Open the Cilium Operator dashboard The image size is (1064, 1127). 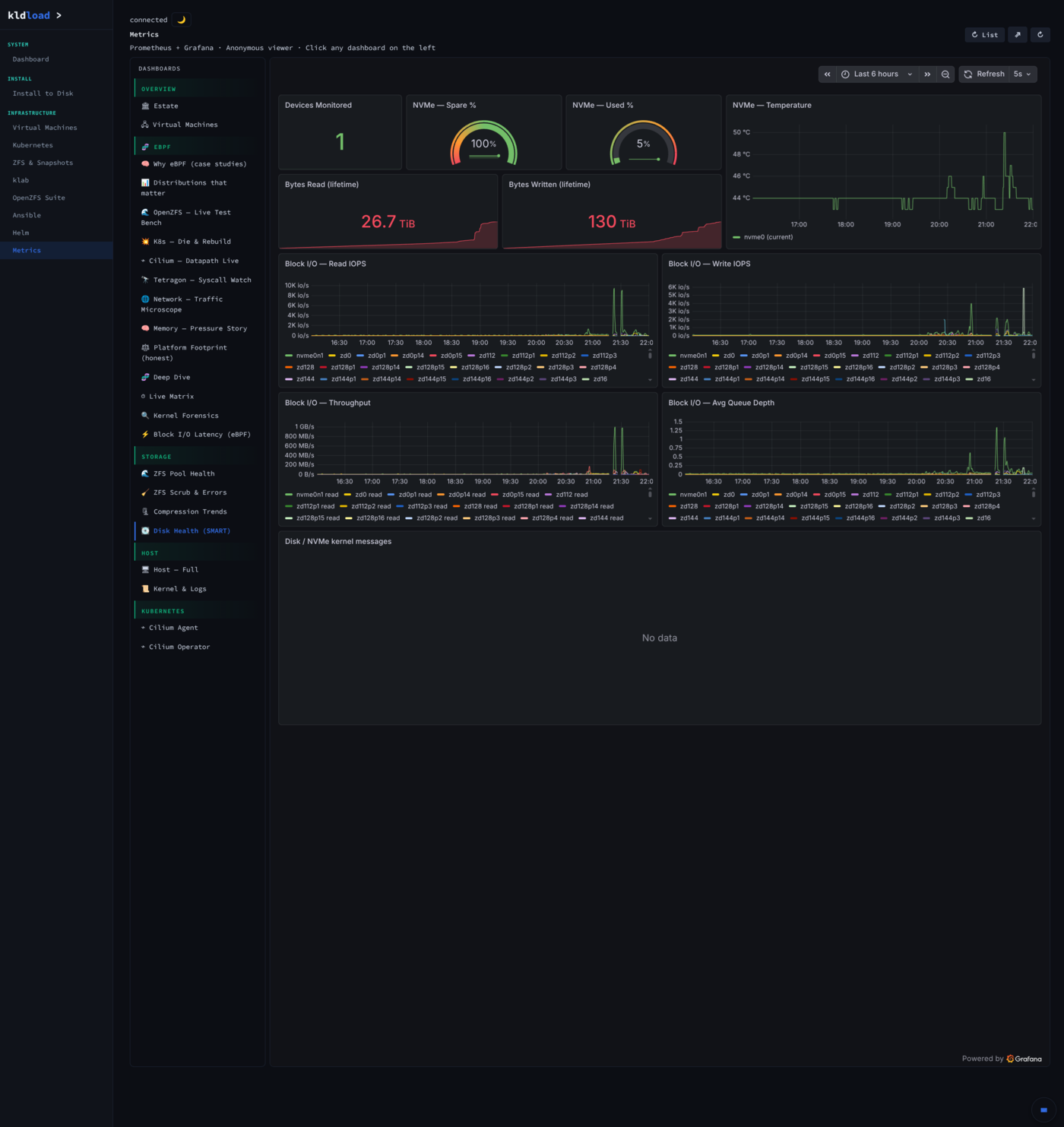pos(176,647)
